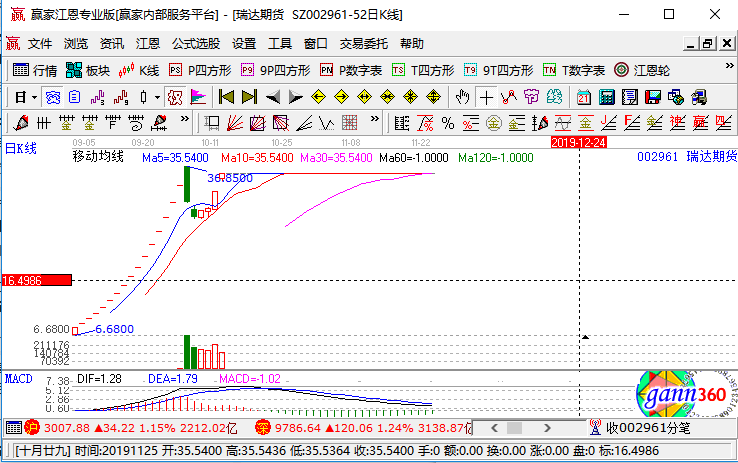Open the T四方形 tool
Screen dimensions: 738x463
coord(424,71)
